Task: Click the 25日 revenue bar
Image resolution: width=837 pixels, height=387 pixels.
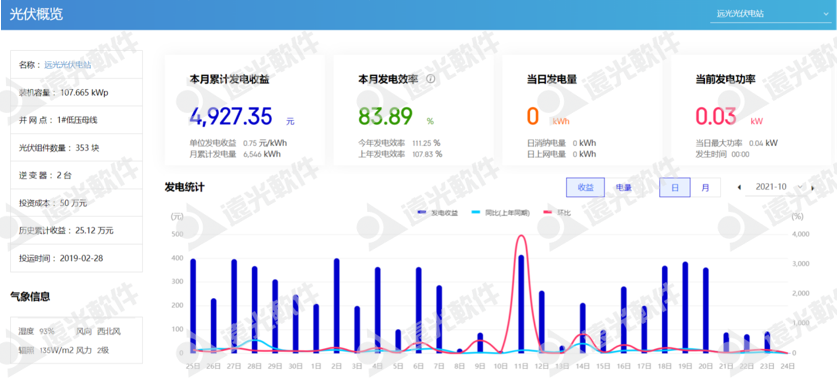Action: click(x=193, y=305)
